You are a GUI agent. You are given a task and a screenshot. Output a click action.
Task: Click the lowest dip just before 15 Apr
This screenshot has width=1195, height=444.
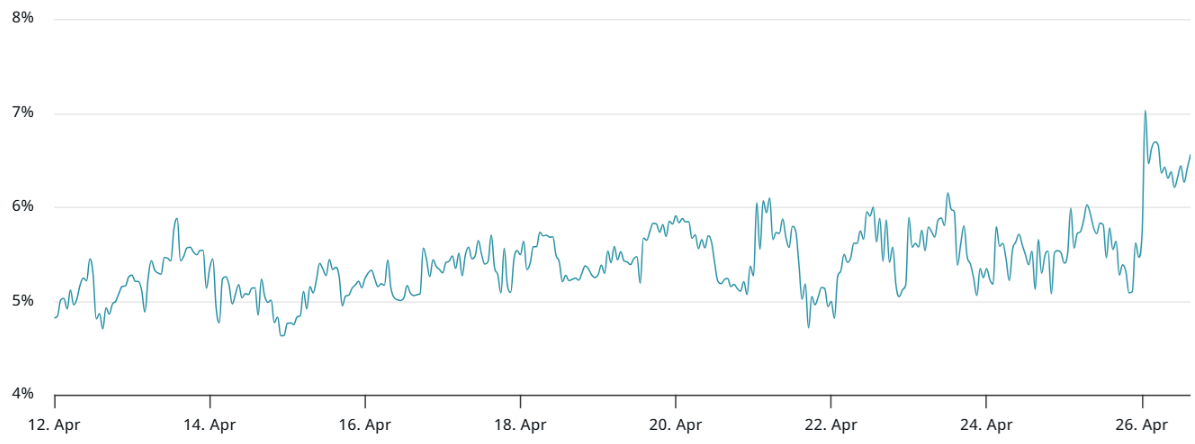pyautogui.click(x=282, y=335)
